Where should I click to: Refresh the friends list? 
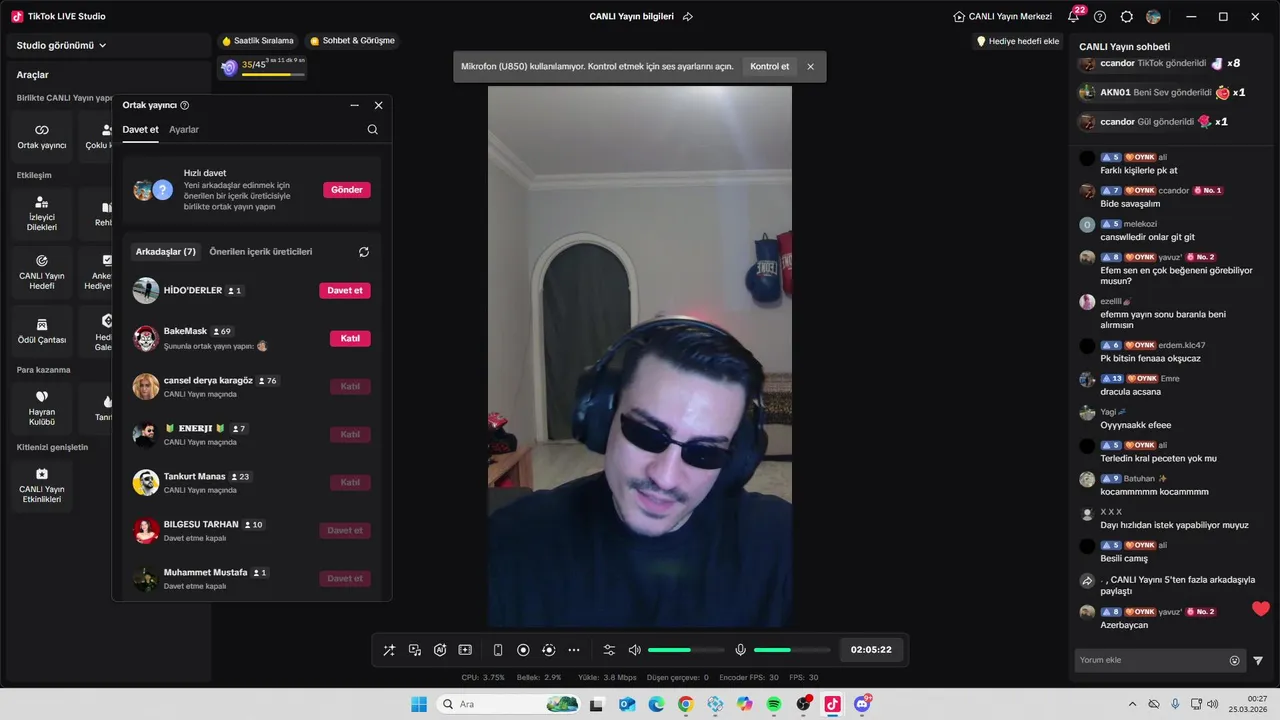pyautogui.click(x=364, y=252)
